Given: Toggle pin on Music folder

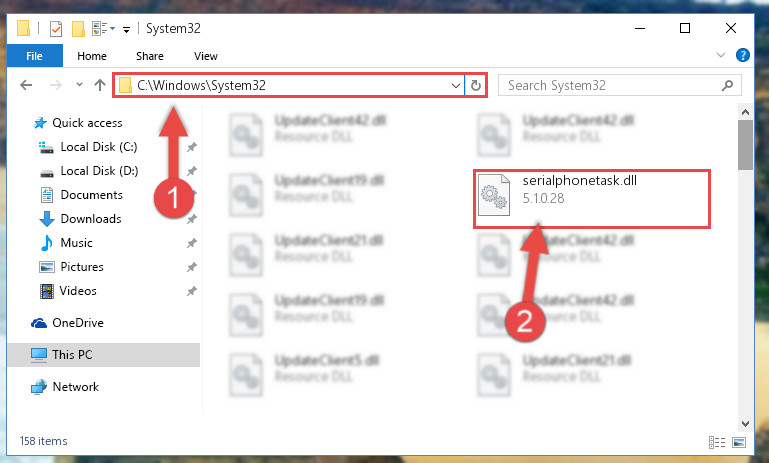Looking at the screenshot, I should (192, 243).
